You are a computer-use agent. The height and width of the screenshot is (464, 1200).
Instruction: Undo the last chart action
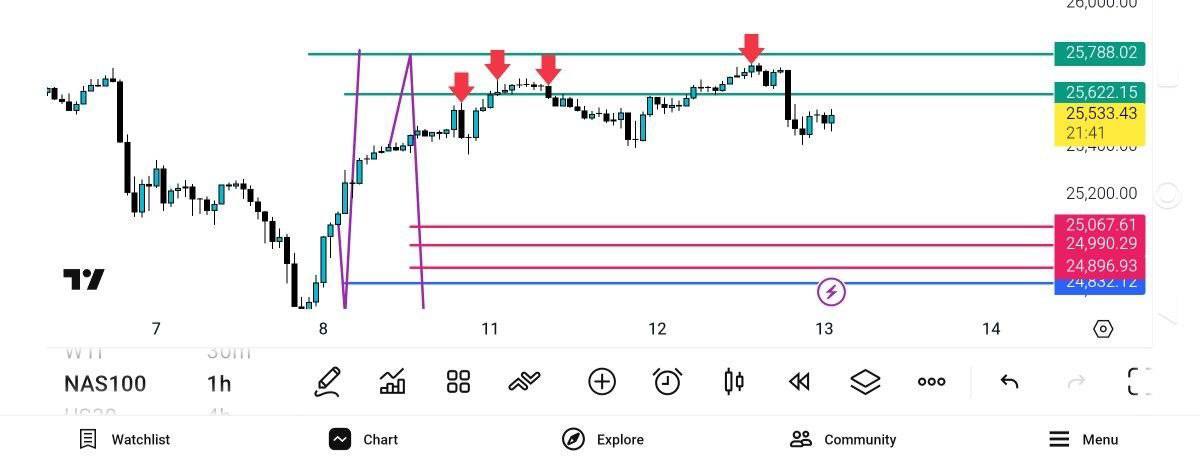point(1009,381)
